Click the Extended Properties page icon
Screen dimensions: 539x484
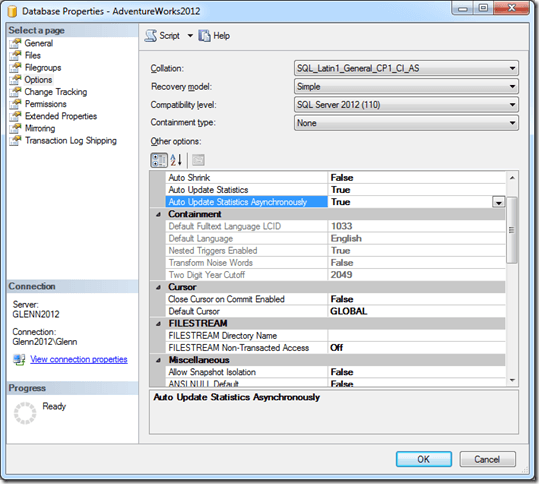(15, 116)
